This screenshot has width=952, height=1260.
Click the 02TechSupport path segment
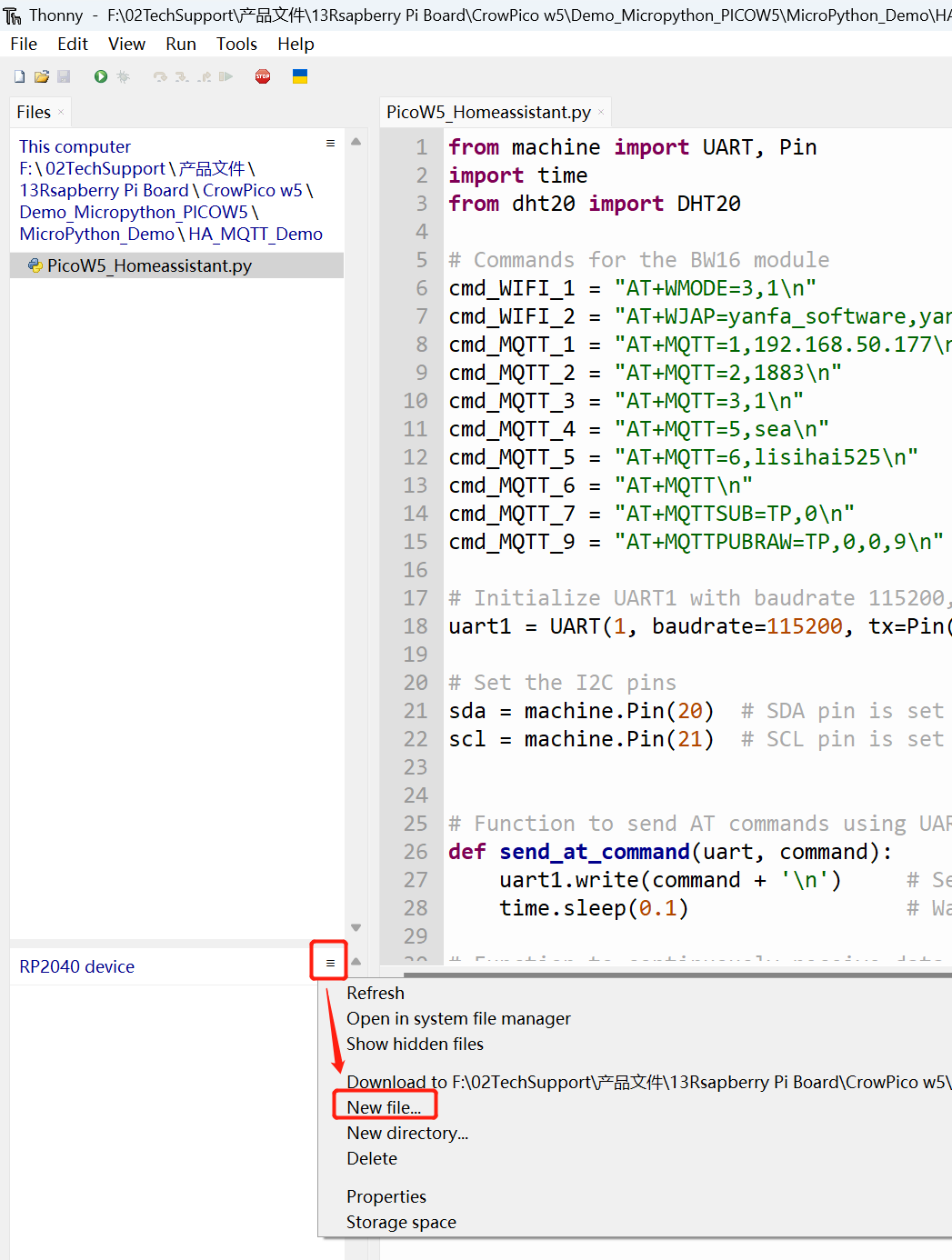coord(105,168)
